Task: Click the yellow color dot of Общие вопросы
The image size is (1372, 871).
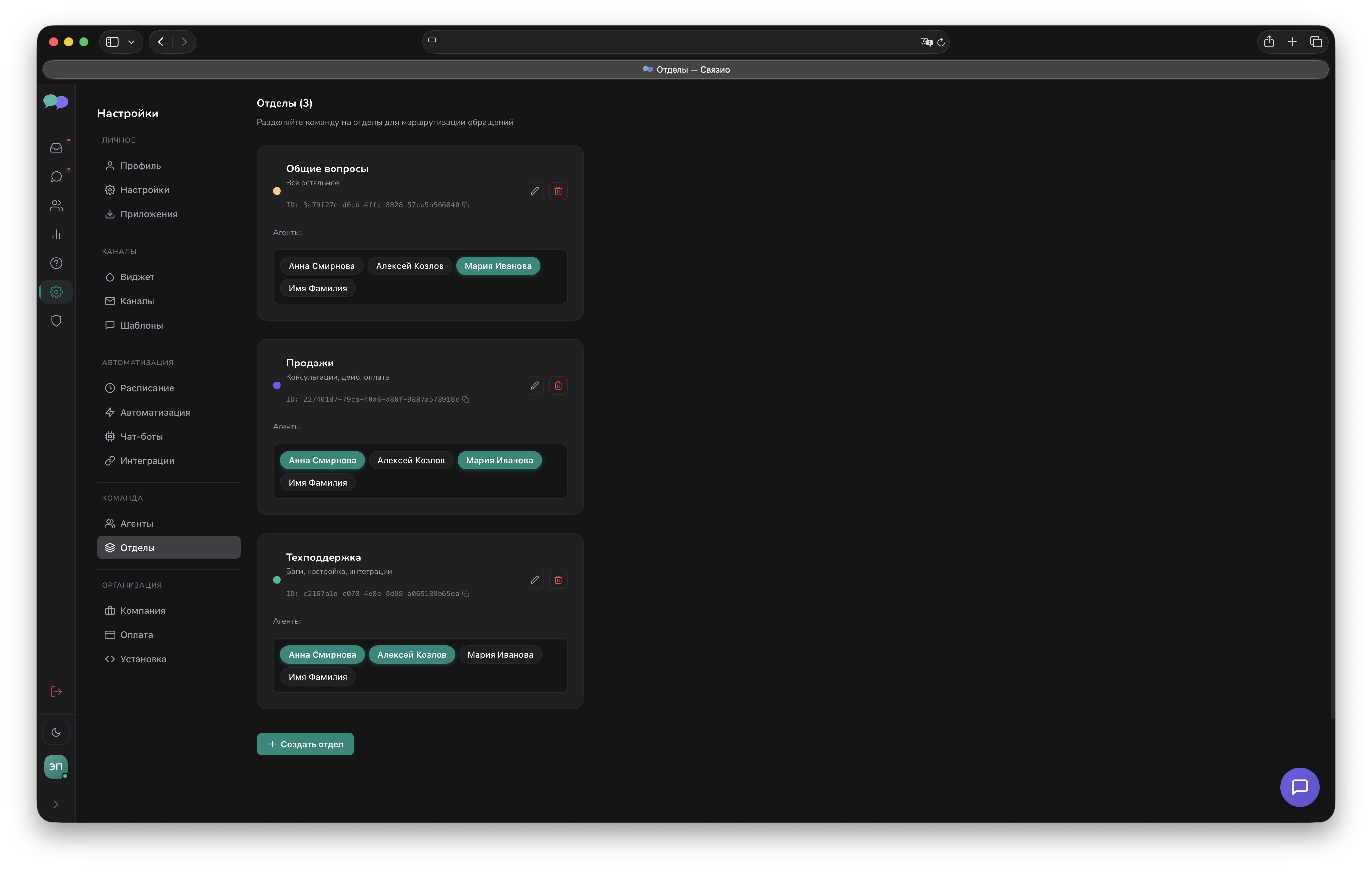Action: pyautogui.click(x=277, y=191)
